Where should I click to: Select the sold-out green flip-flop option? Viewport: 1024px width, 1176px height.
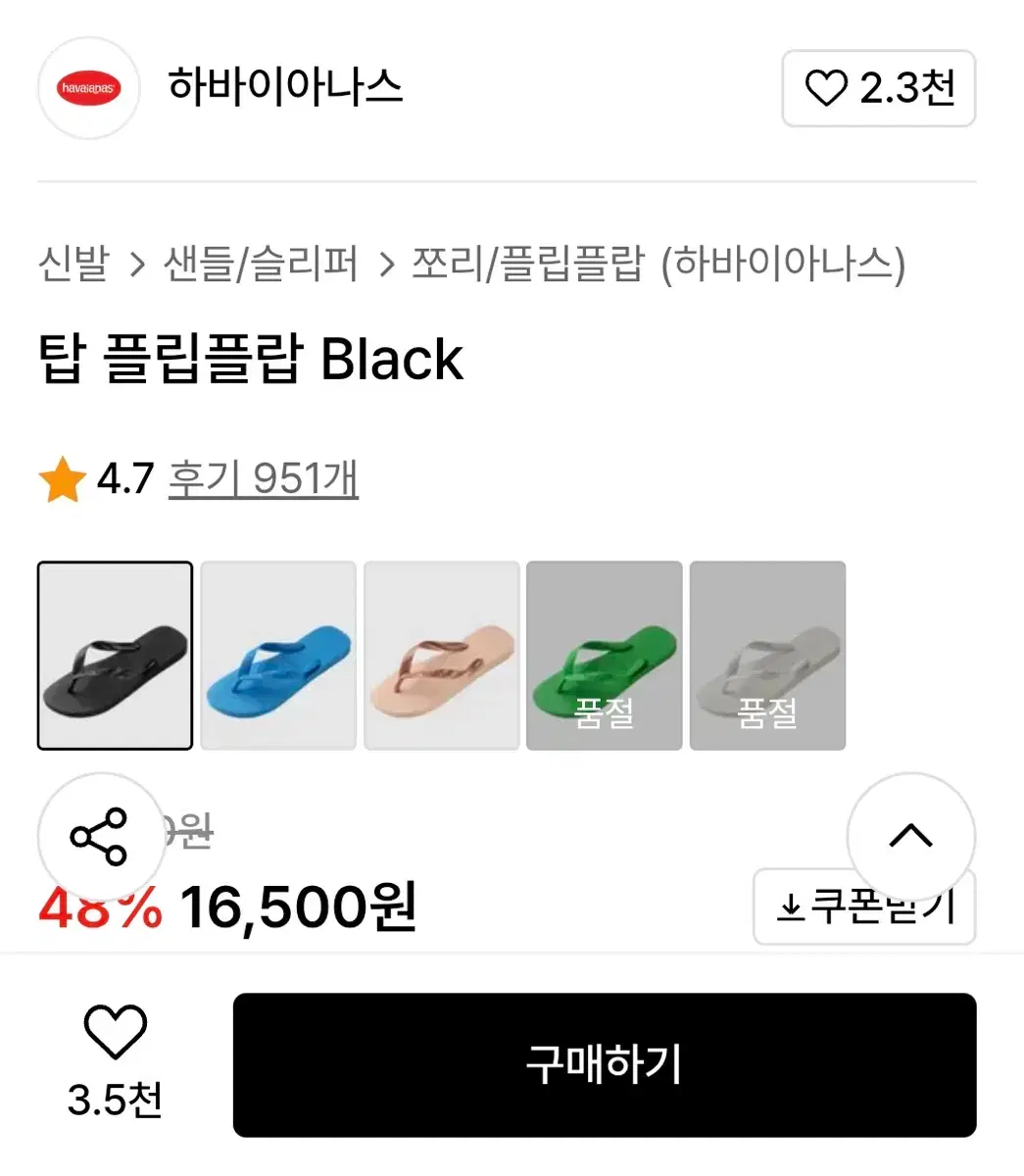coord(604,656)
